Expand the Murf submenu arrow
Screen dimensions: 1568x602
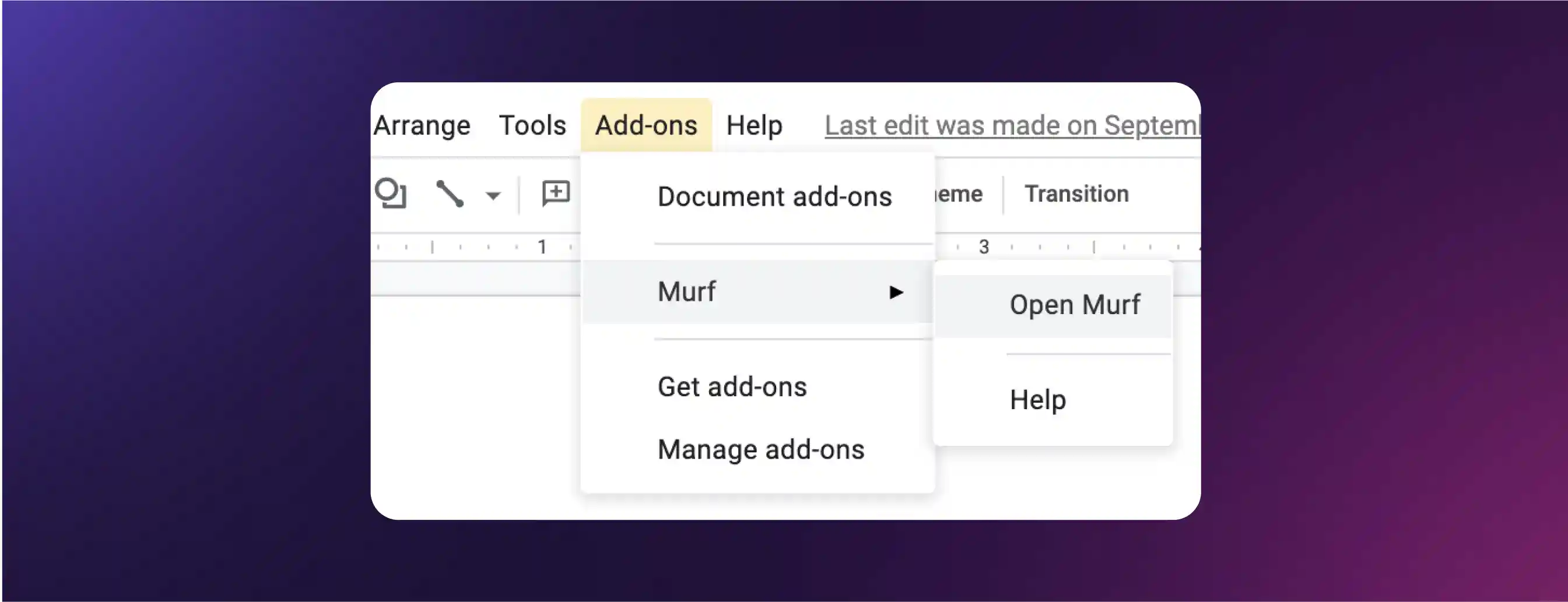pyautogui.click(x=896, y=293)
